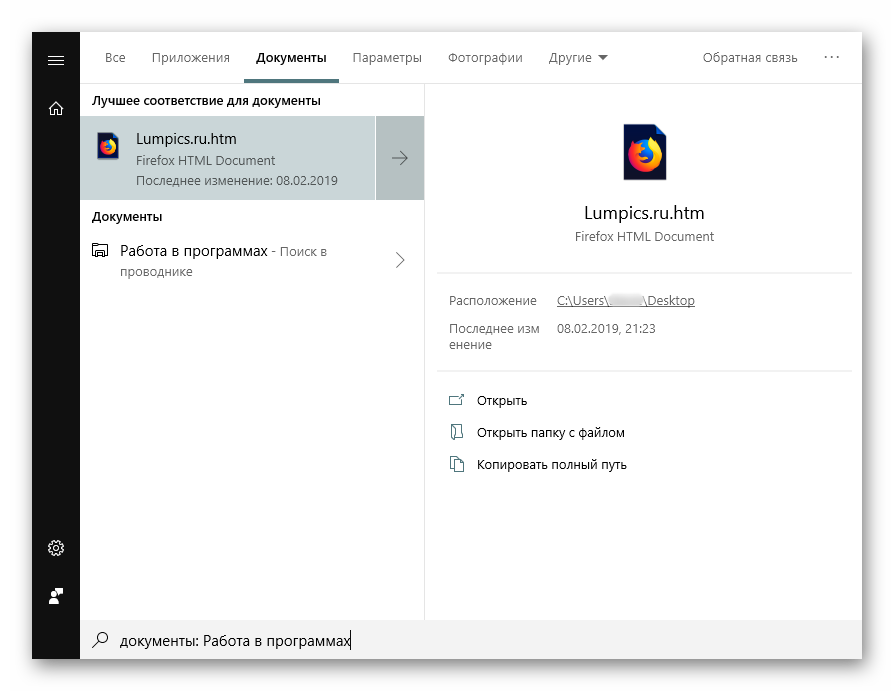Click the Документы section heading in results

127,217
